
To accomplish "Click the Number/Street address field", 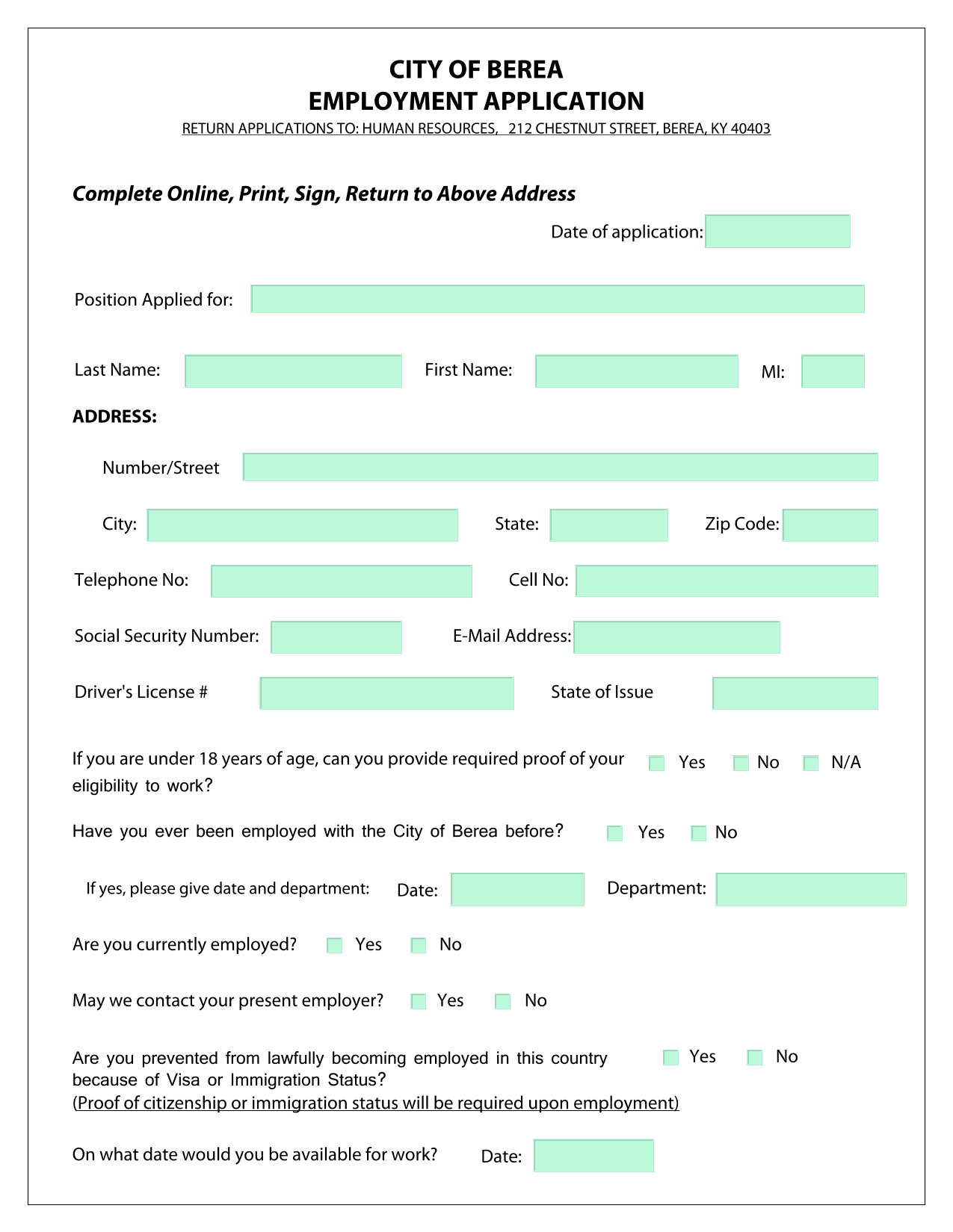I will (560, 467).
